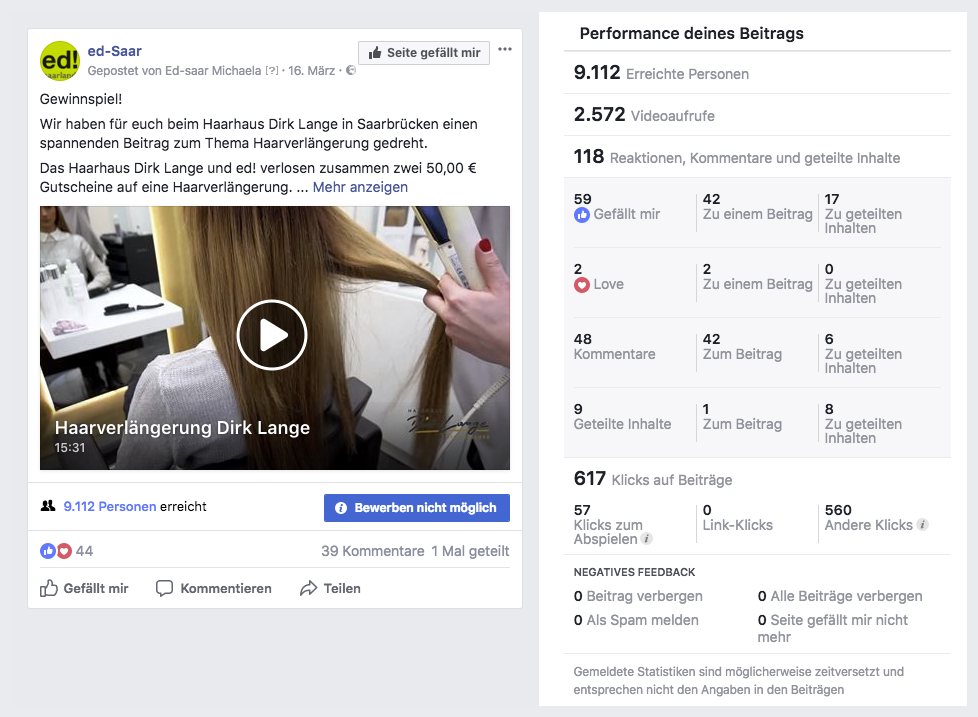Click the 48 Kommentare stat
This screenshot has width=978, height=717.
[614, 347]
